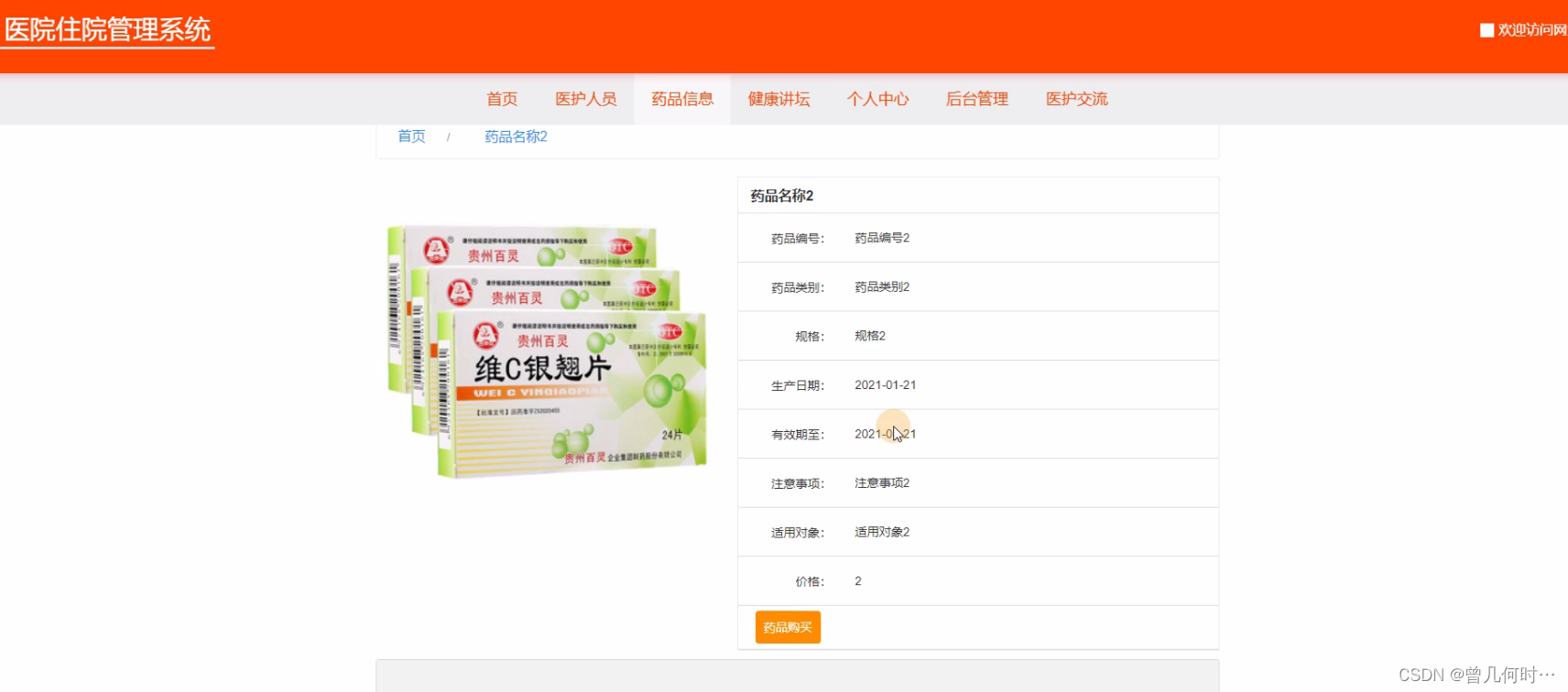Open 个人中心 from the nav bar
Screen dimensions: 1568x692
(x=877, y=99)
